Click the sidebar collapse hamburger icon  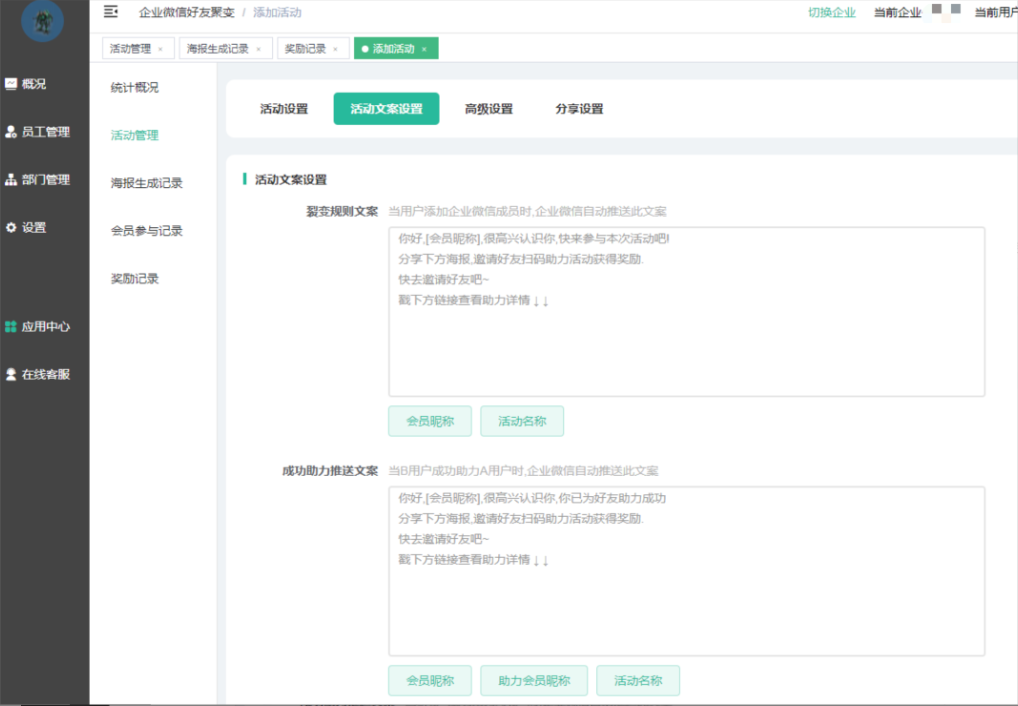point(111,12)
